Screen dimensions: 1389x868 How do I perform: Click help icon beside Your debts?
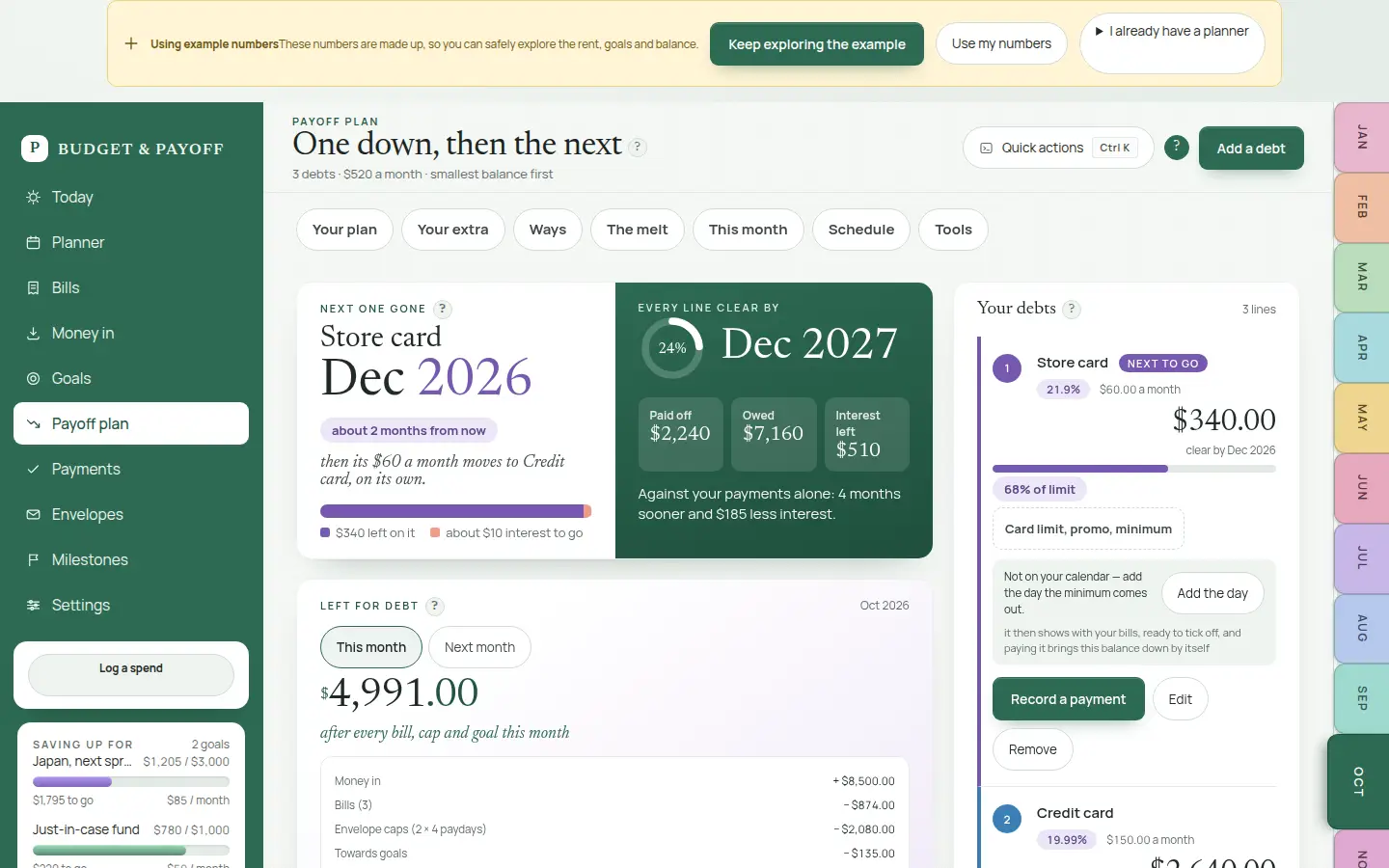pyautogui.click(x=1072, y=309)
